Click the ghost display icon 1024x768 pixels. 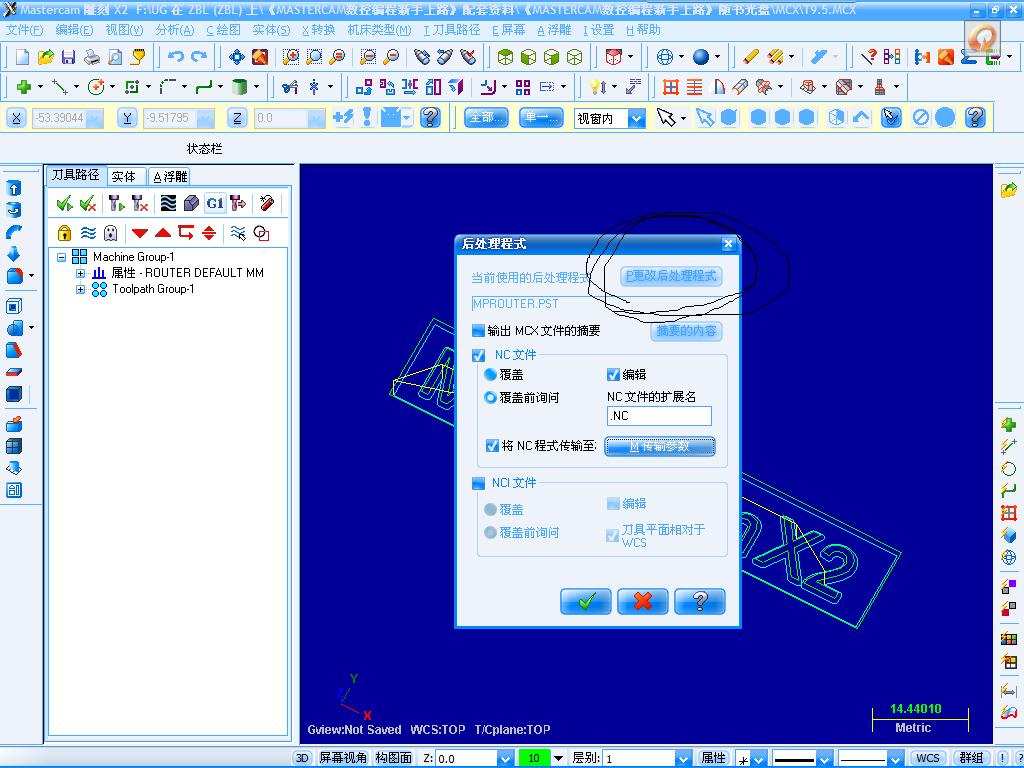[x=111, y=233]
